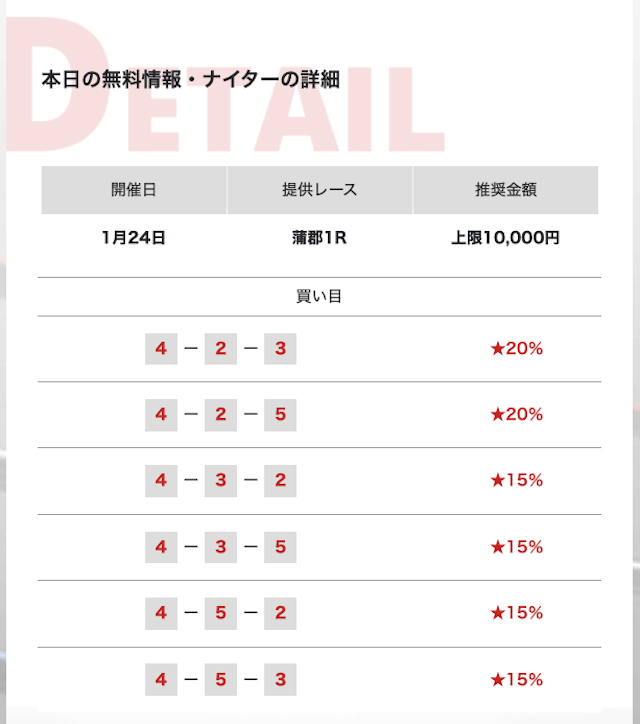Select the ★20% rating for 4-2-5
The image size is (640, 724).
[x=517, y=415]
